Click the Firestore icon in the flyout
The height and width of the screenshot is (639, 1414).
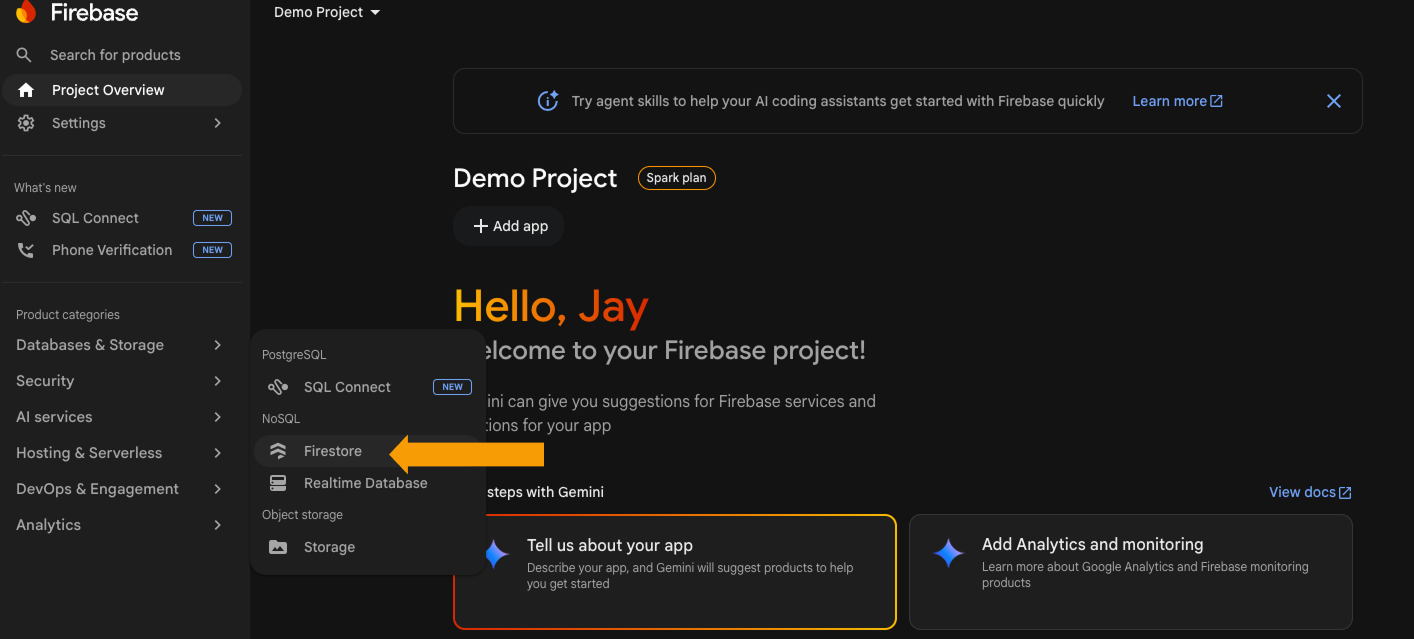pyautogui.click(x=278, y=451)
